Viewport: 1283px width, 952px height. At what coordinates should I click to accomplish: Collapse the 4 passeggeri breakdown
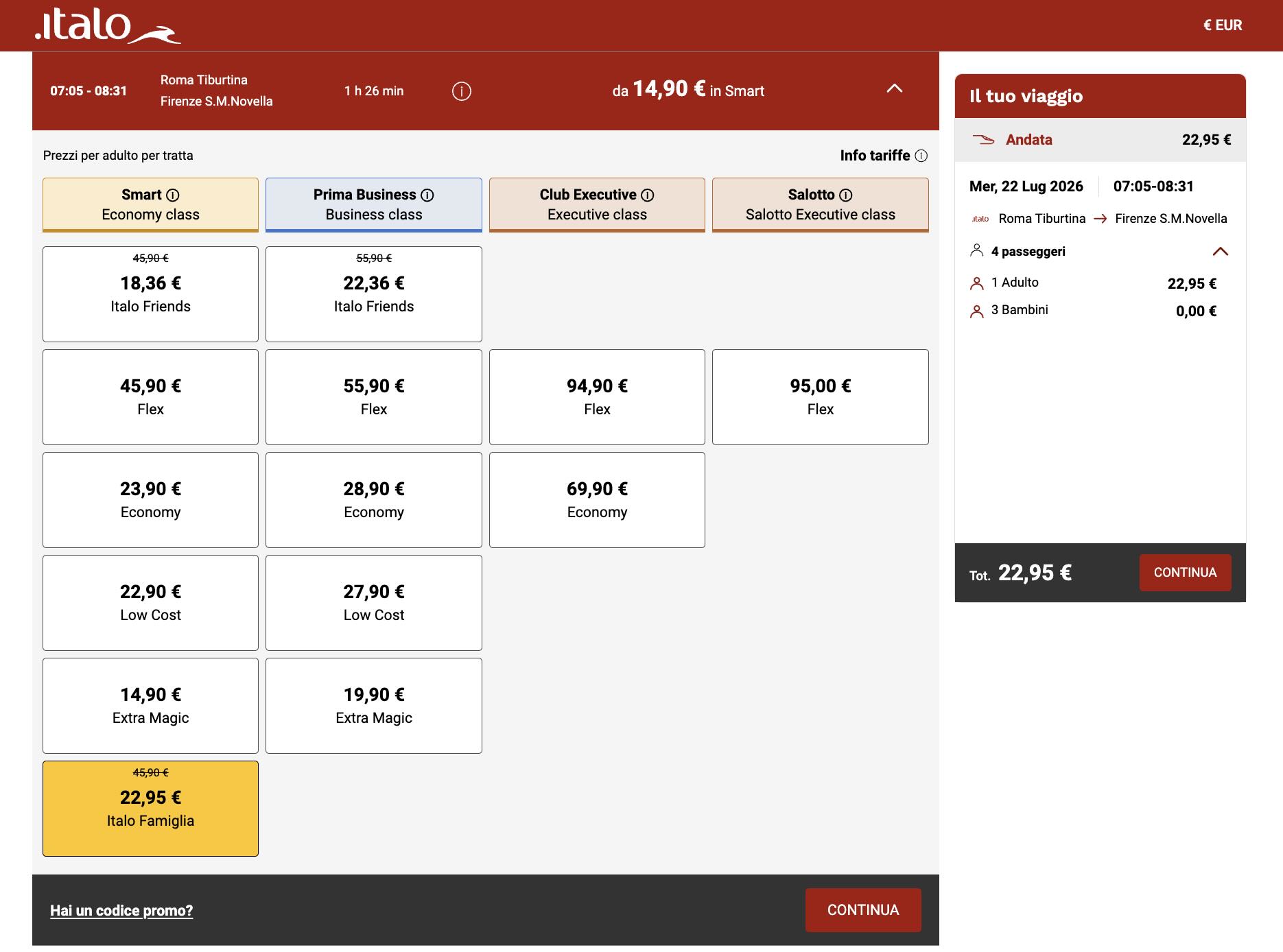[x=1221, y=251]
